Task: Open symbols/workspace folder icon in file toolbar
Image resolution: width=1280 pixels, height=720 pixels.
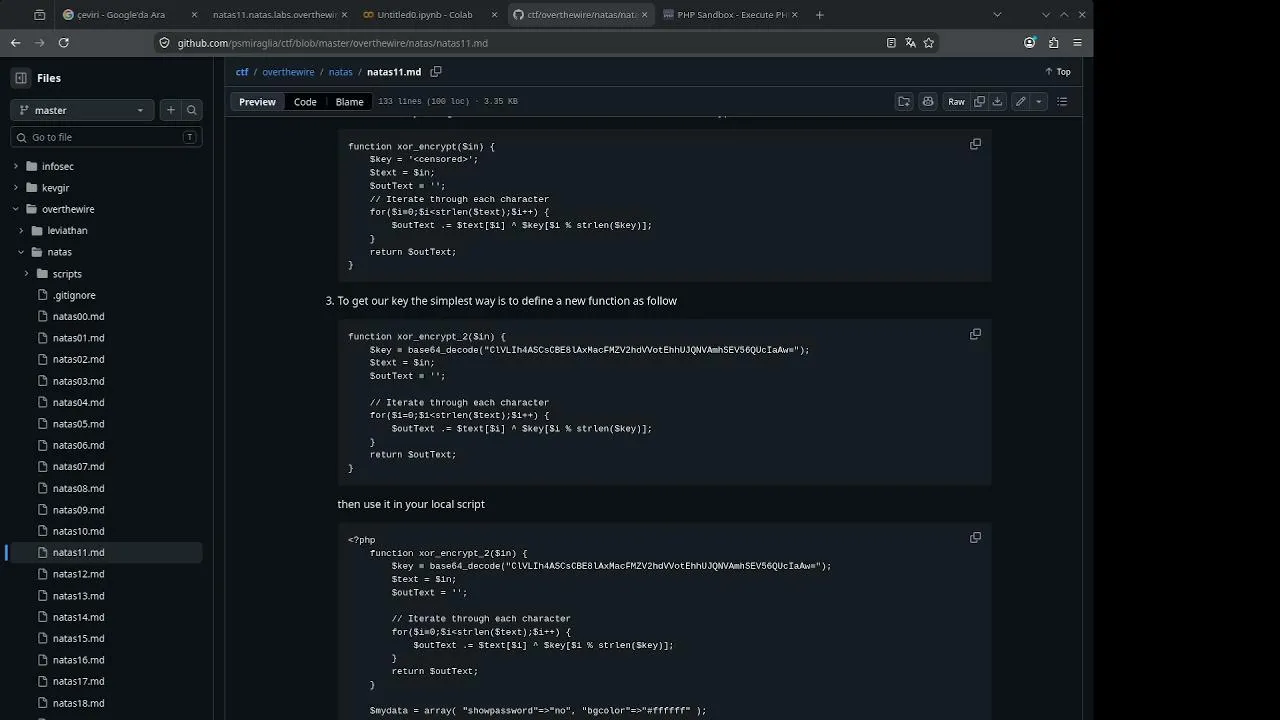Action: coord(904,101)
